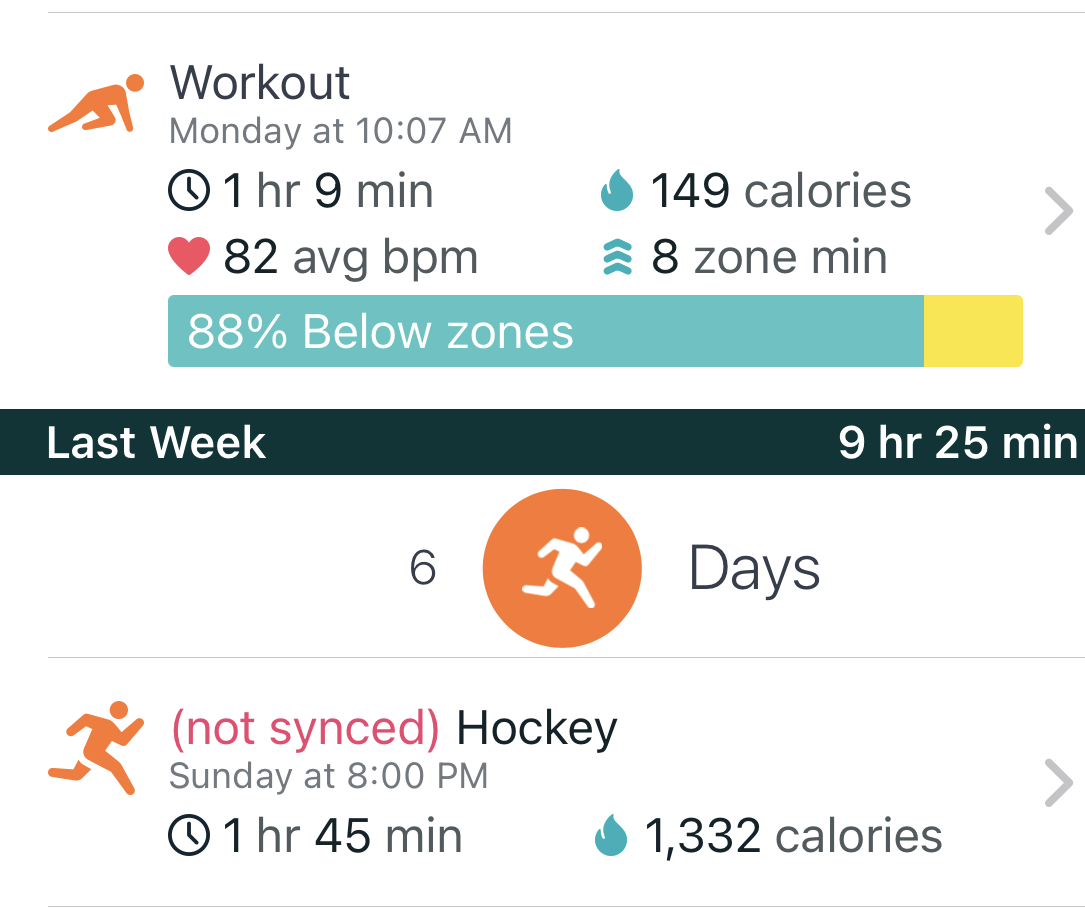
Task: Click the Sunday at 8:00 PM timestamp
Action: click(x=328, y=775)
